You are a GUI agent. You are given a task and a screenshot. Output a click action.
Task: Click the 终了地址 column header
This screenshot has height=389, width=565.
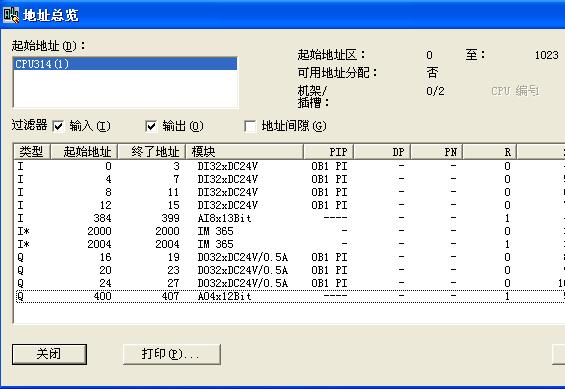pos(152,152)
